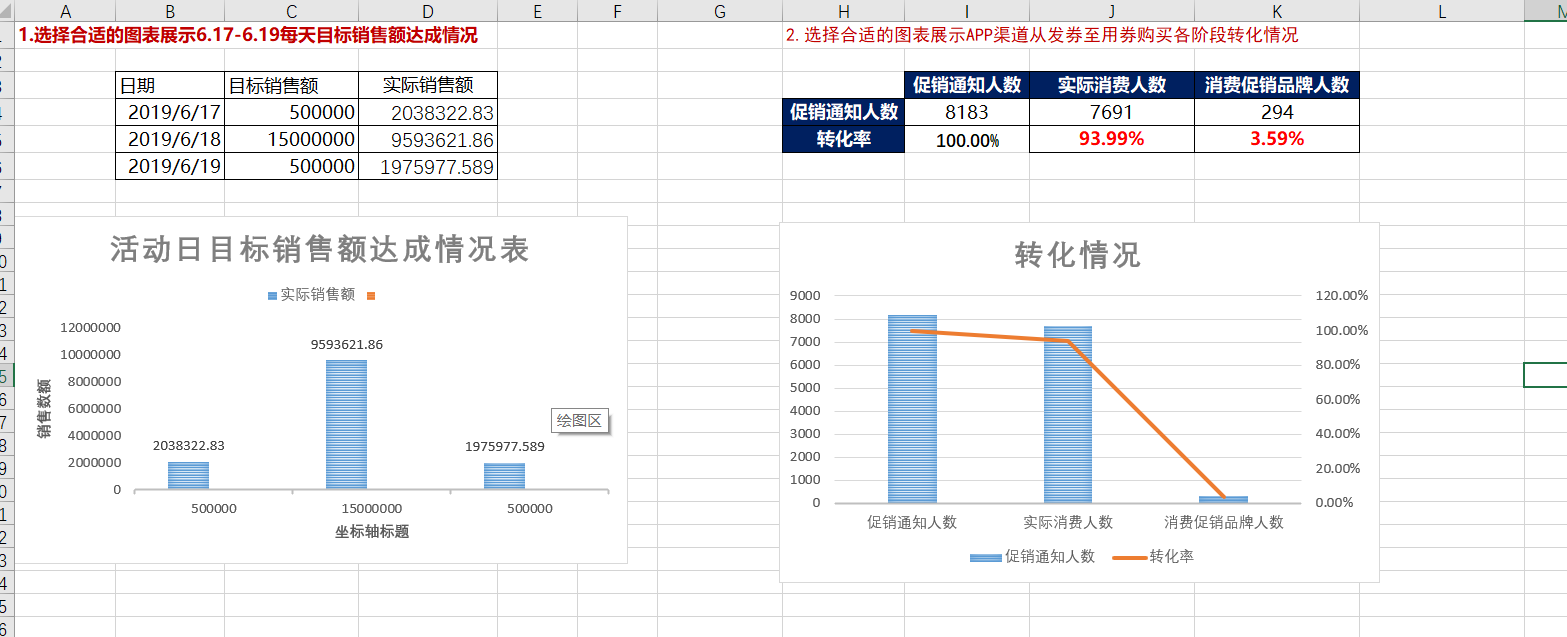Image resolution: width=1567 pixels, height=637 pixels.
Task: Click the 9000 primary axis label in conversion chart
Action: (x=805, y=296)
